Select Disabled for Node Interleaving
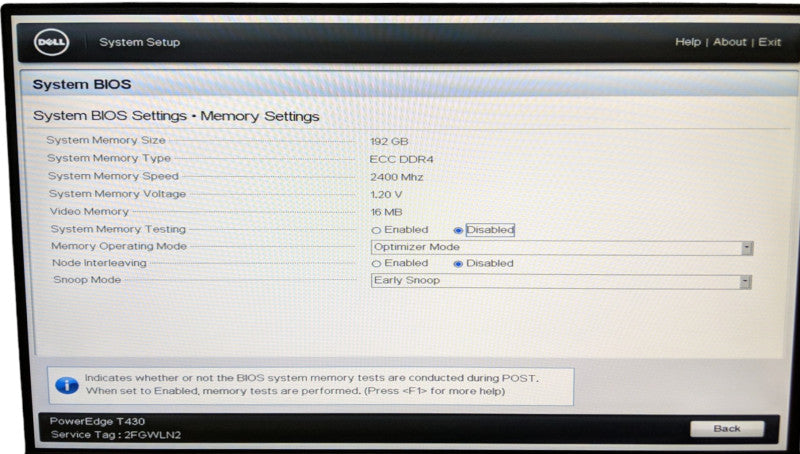The image size is (800, 454). coord(458,264)
